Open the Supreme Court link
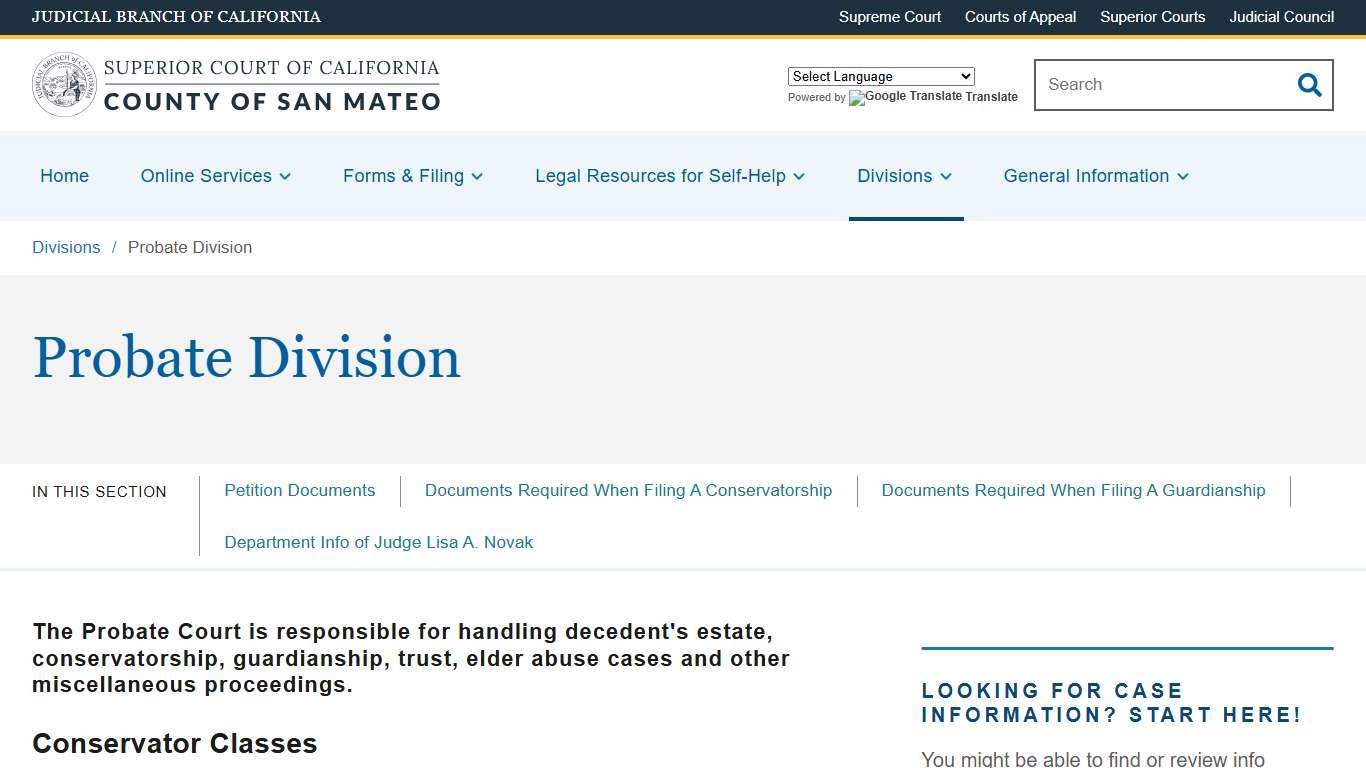1366x768 pixels. [889, 17]
